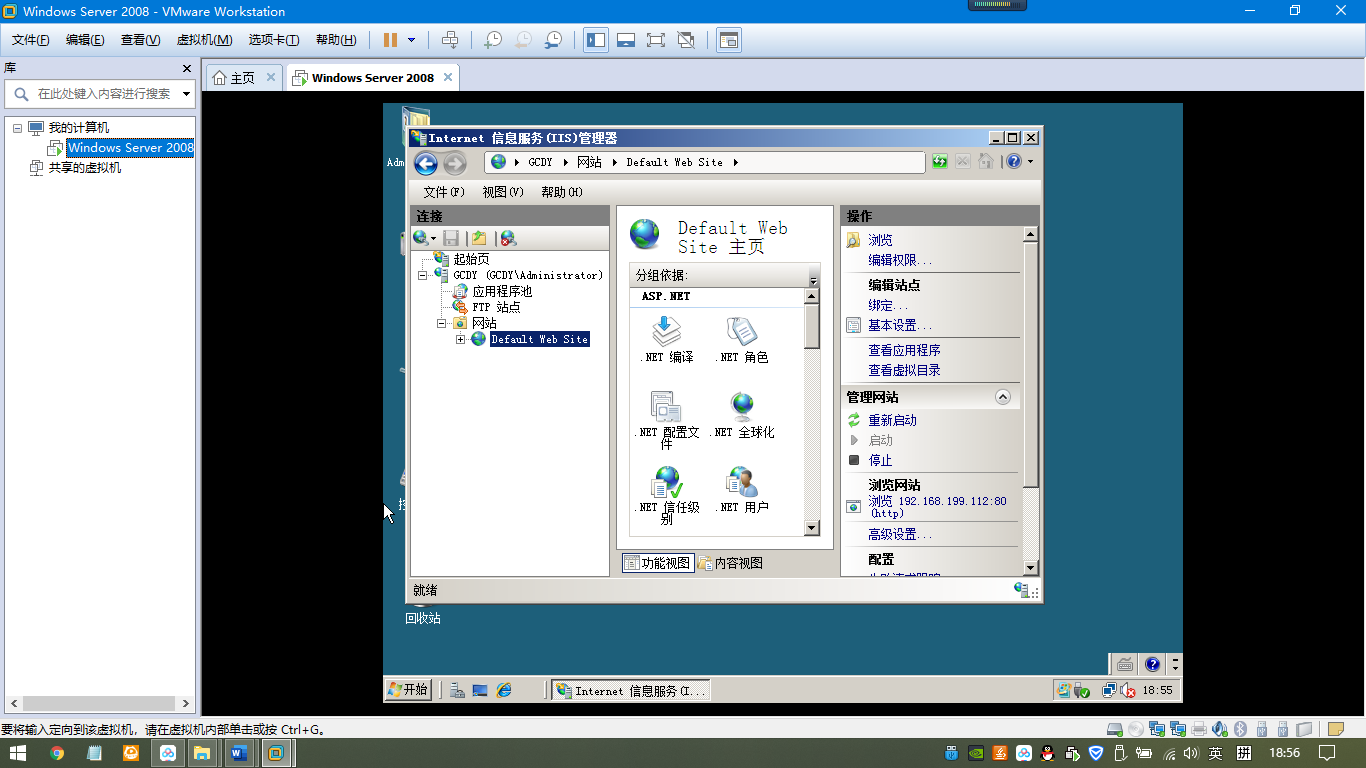Collapse the GCDY server tree node
This screenshot has width=1366, height=768.
click(x=422, y=275)
